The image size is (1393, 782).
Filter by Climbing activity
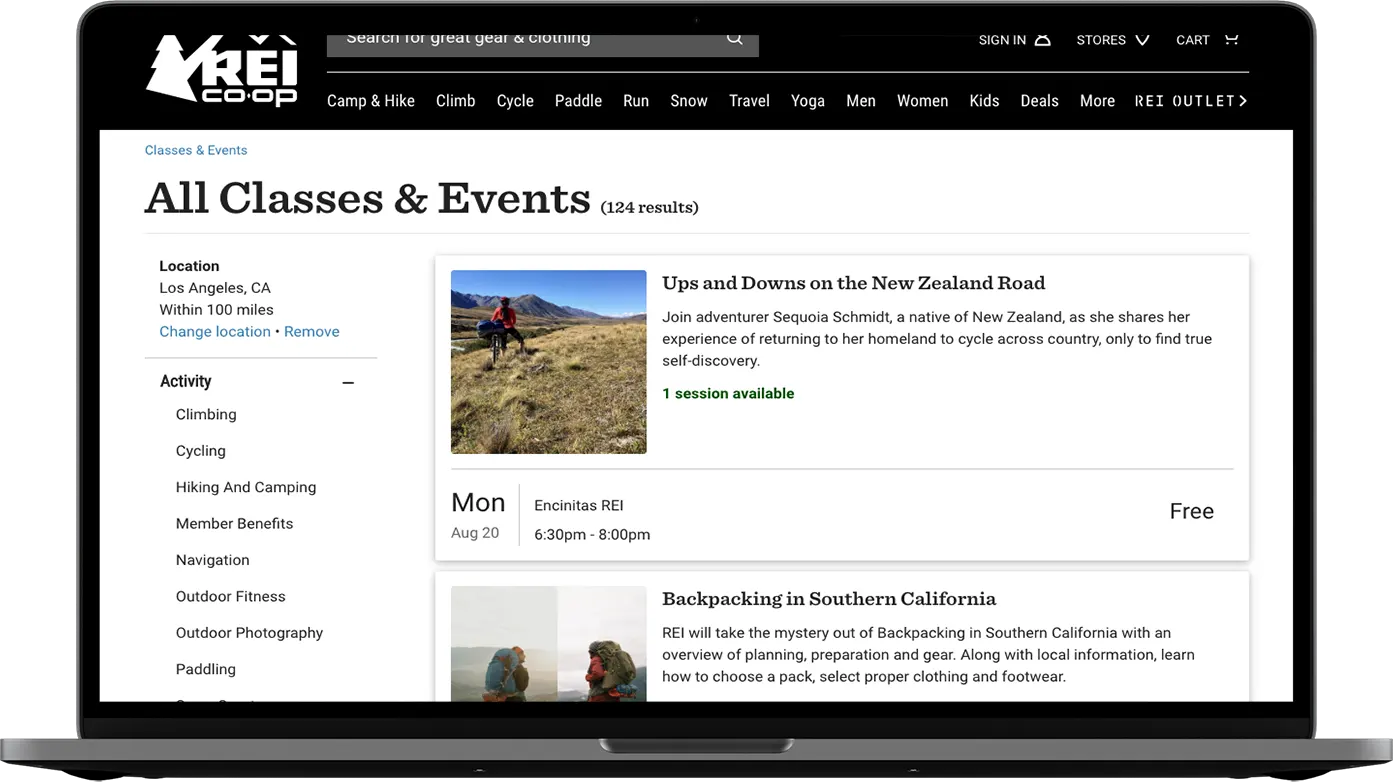[x=206, y=414]
